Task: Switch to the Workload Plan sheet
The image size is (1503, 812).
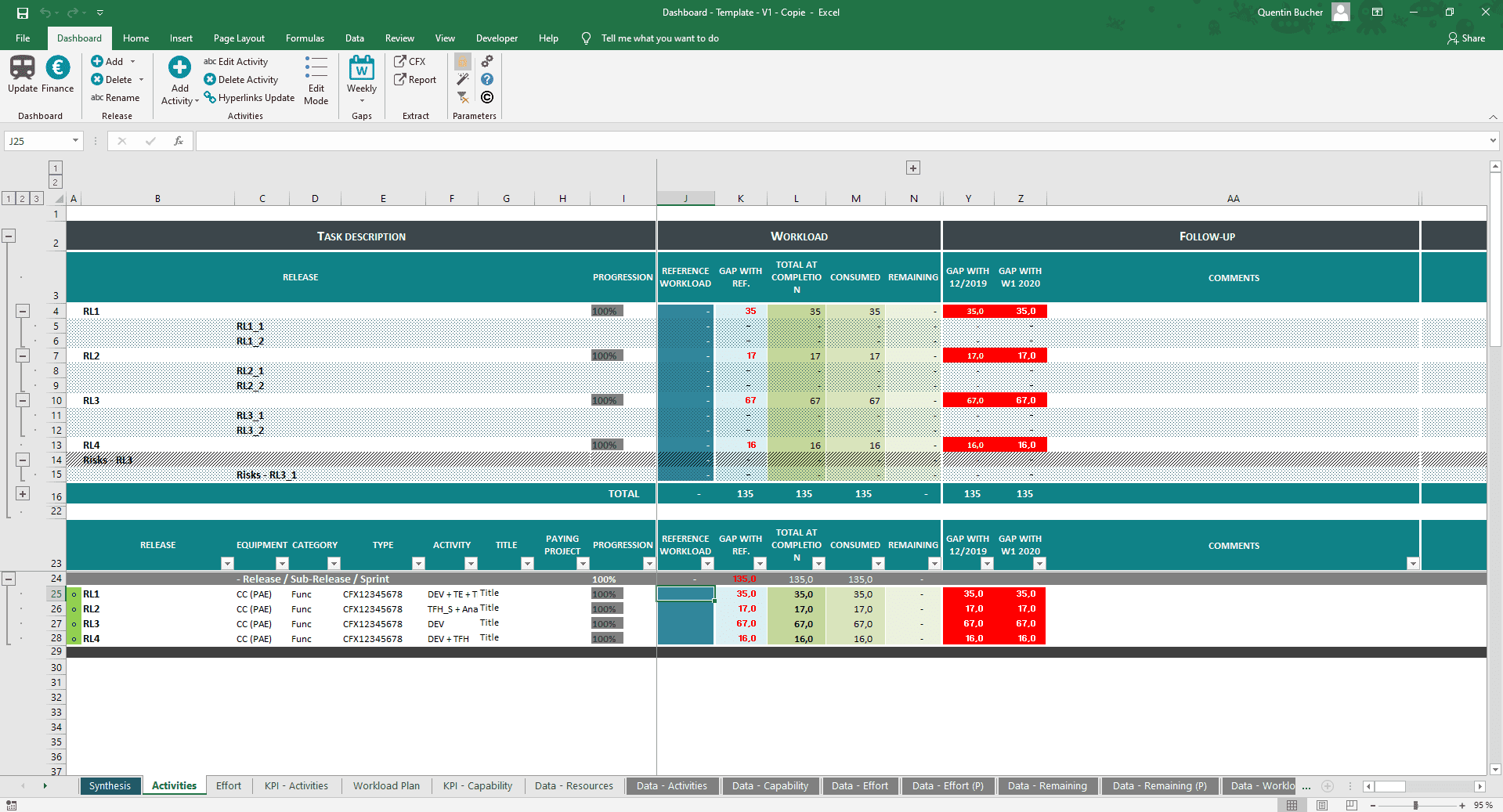Action: (x=386, y=786)
